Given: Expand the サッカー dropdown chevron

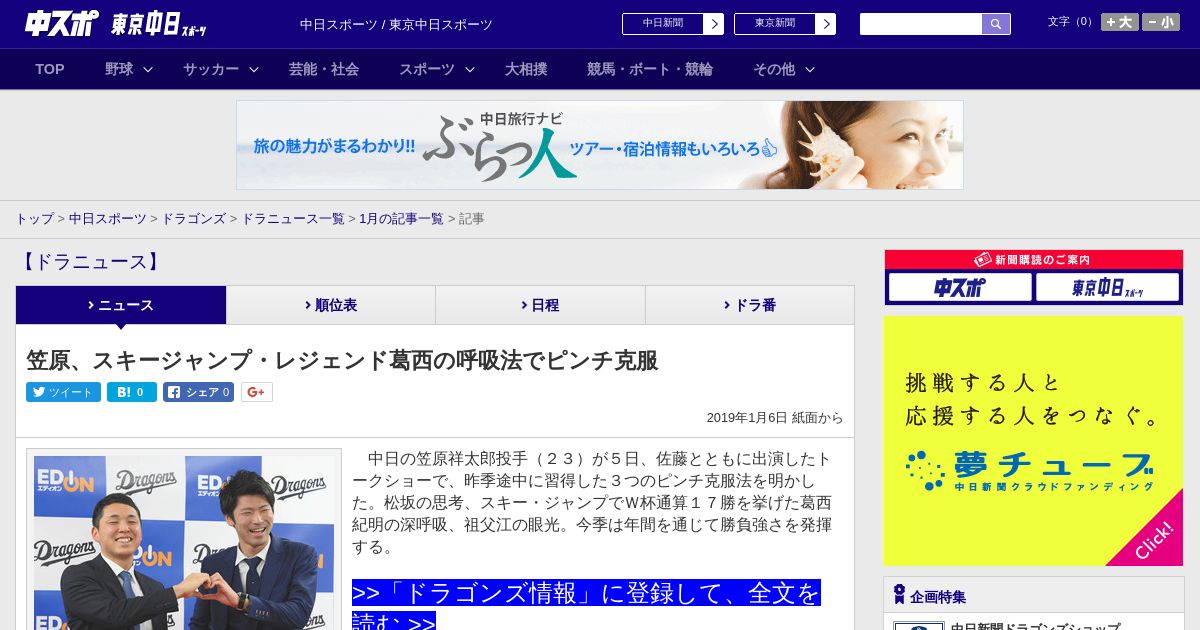Looking at the screenshot, I should (254, 70).
